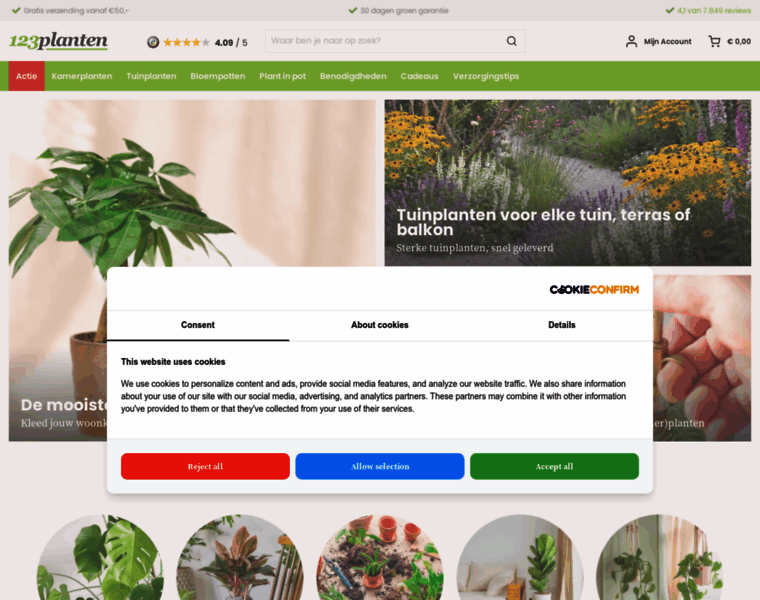This screenshot has height=600, width=760.
Task: Choose the Allow selection button
Action: click(380, 466)
